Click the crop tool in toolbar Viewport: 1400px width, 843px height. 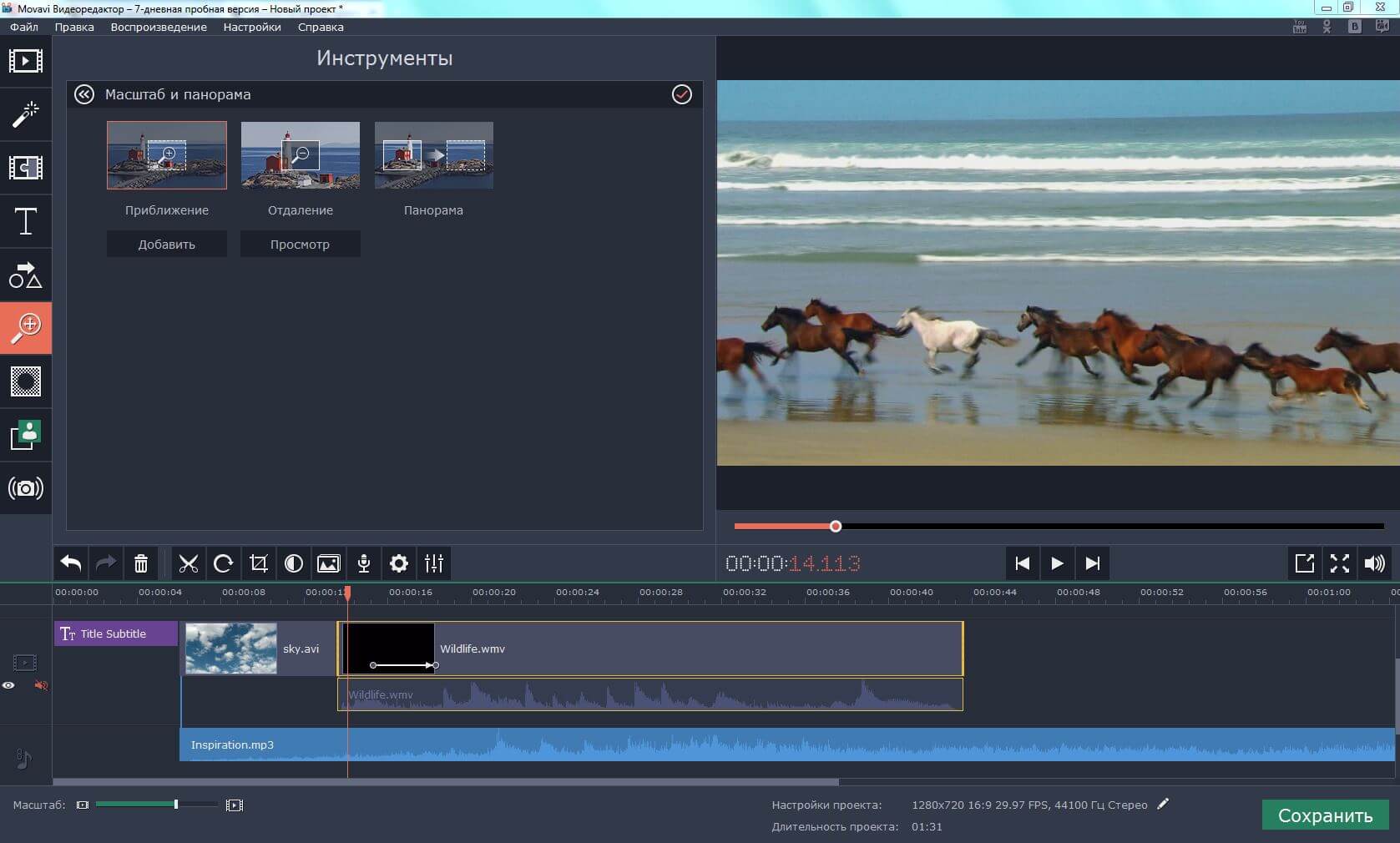(x=259, y=563)
